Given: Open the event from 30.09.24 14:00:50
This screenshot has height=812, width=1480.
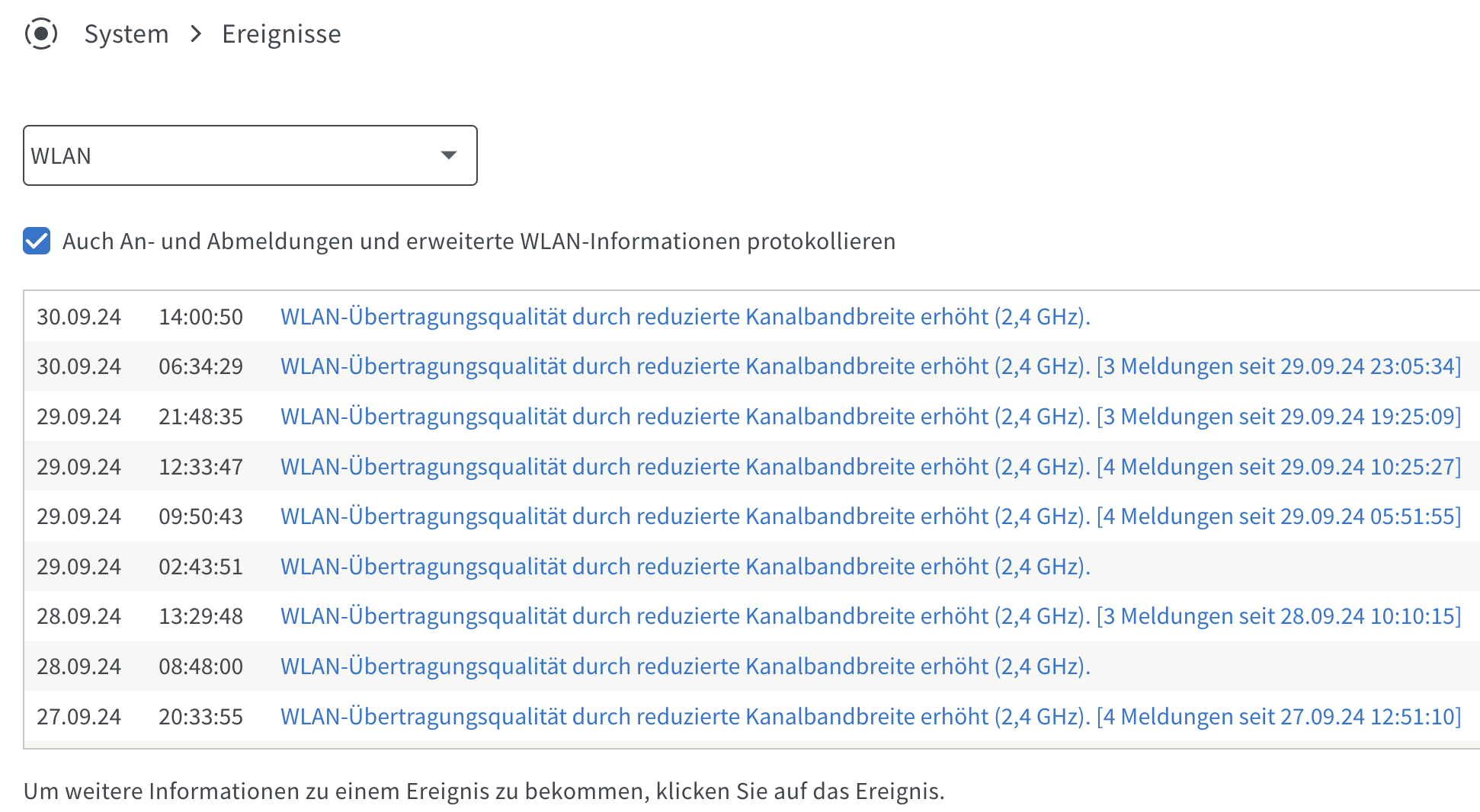Looking at the screenshot, I should [x=685, y=317].
